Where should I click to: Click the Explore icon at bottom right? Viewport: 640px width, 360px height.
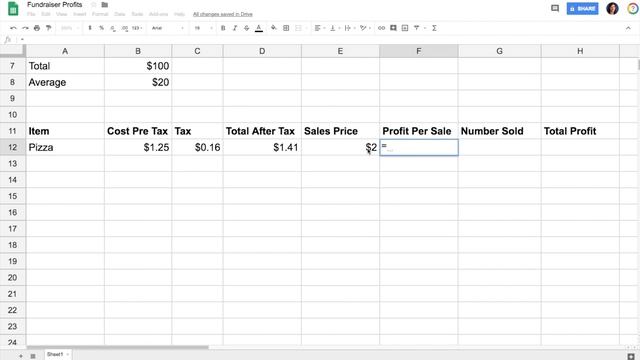click(631, 356)
